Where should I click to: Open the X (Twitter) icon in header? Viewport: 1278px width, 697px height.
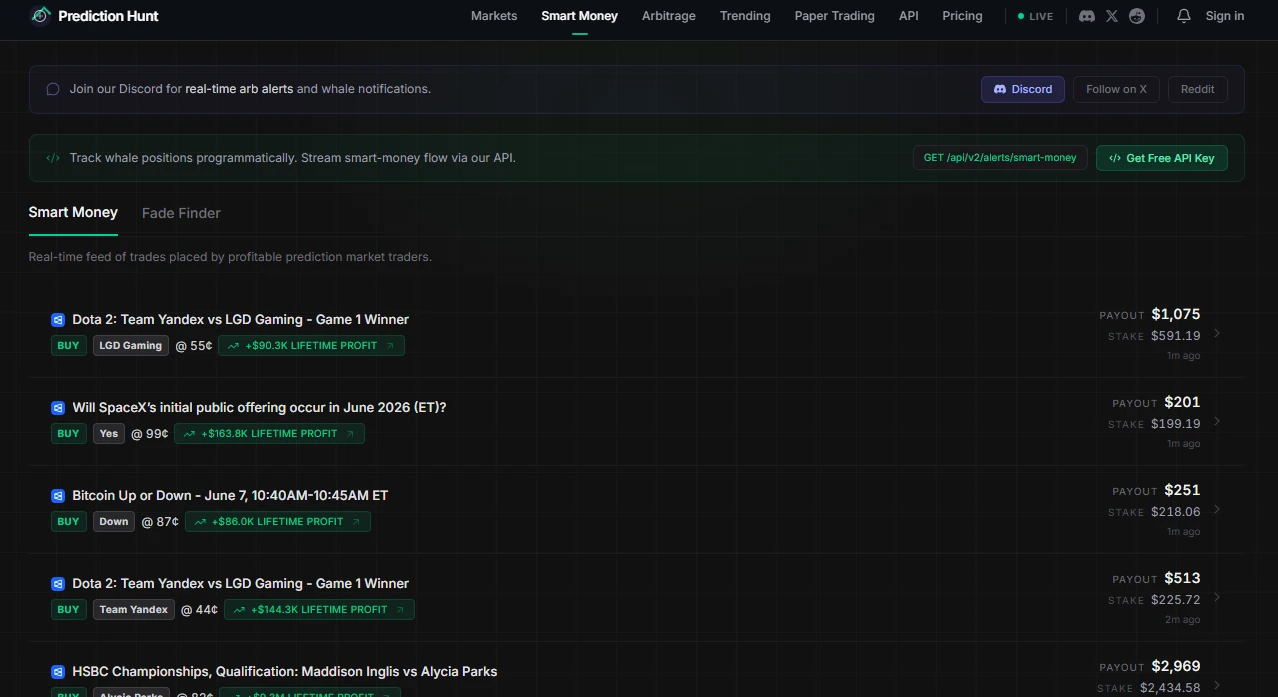pyautogui.click(x=1112, y=16)
